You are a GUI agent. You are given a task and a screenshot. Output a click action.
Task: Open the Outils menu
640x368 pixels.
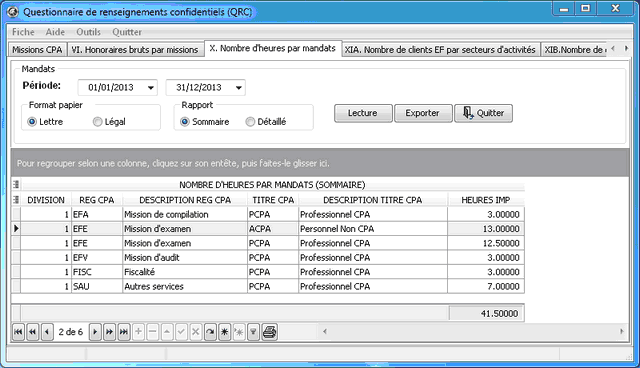click(x=88, y=32)
